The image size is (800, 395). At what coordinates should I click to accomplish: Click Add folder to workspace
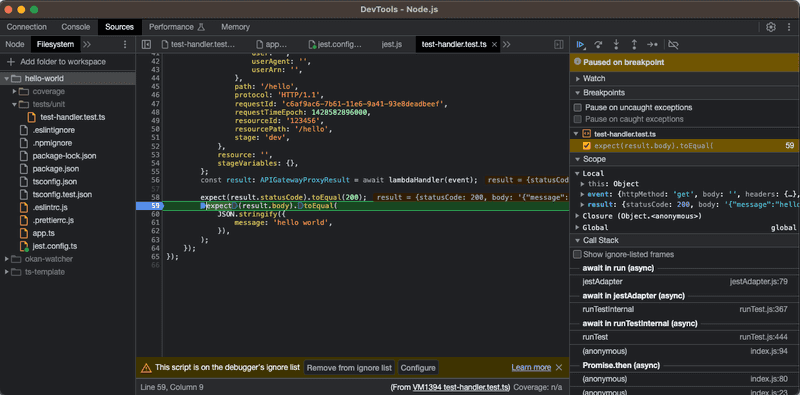pos(63,62)
